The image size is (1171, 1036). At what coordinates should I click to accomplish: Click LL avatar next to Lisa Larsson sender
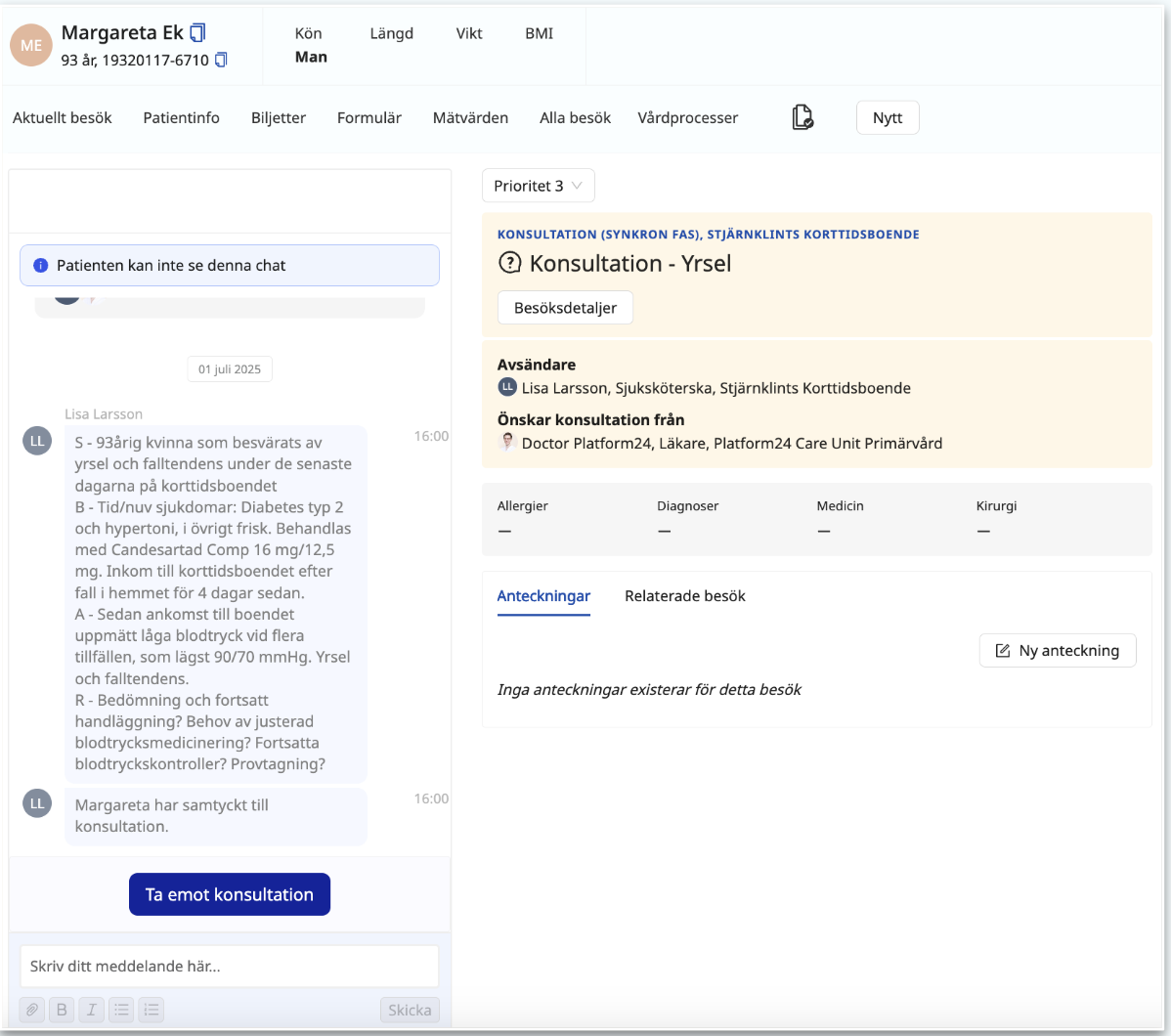507,387
